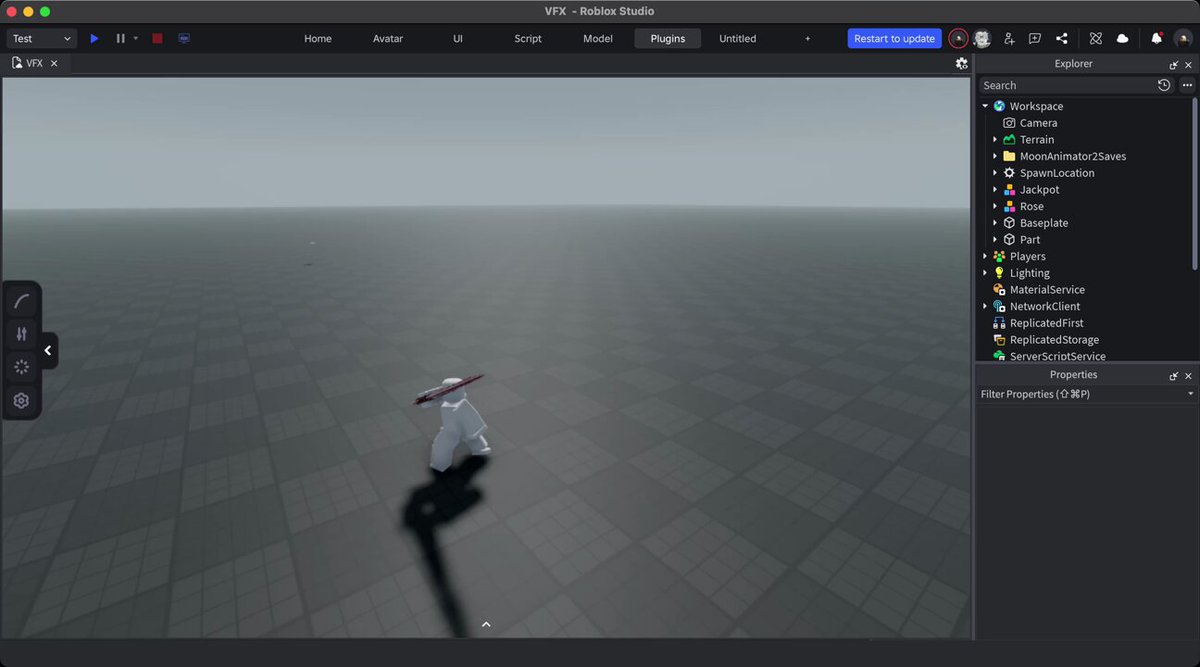
Task: Select the curve tool in side panel
Action: [22, 301]
